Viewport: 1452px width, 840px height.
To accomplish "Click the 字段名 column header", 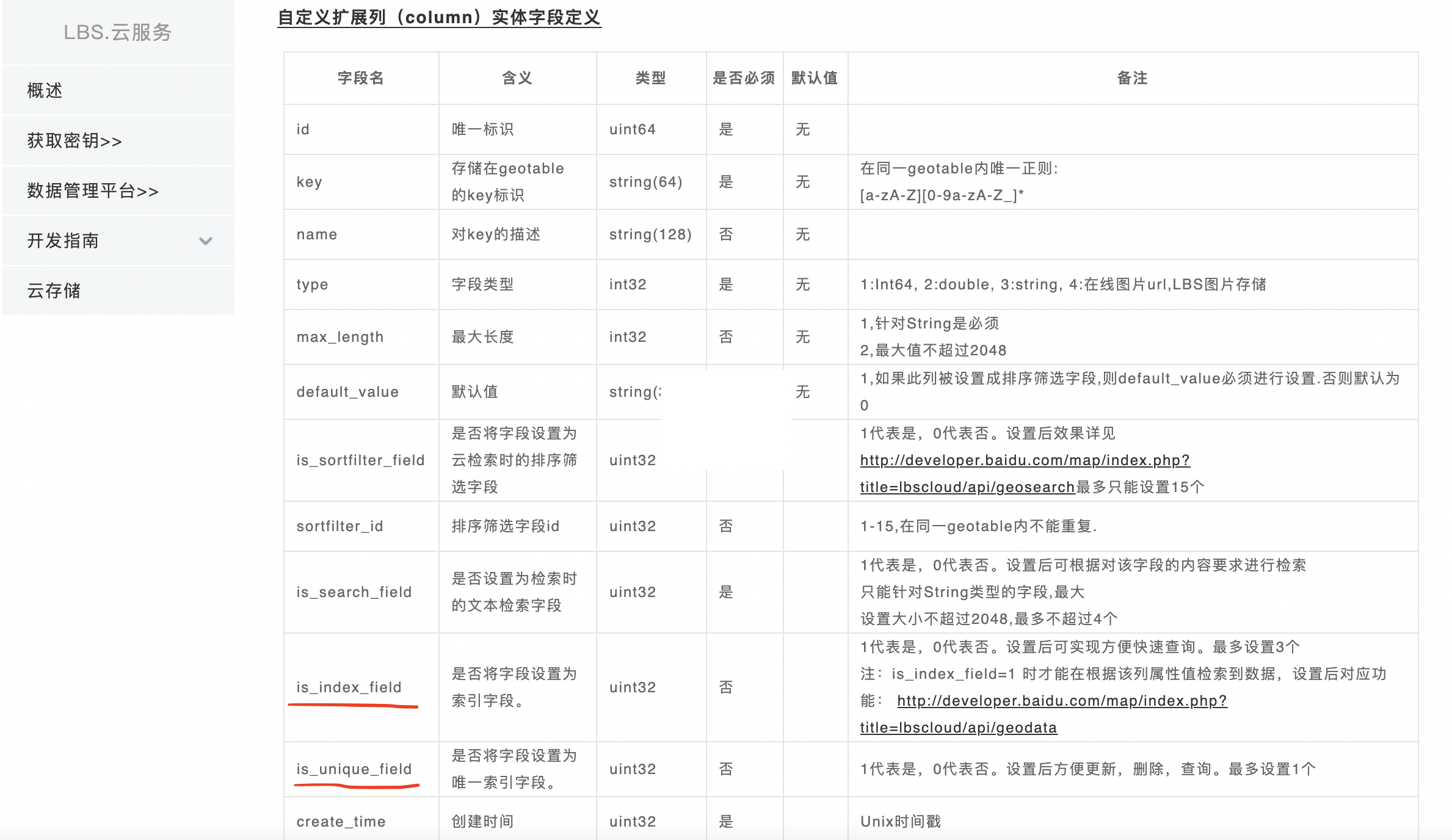I will [x=361, y=78].
